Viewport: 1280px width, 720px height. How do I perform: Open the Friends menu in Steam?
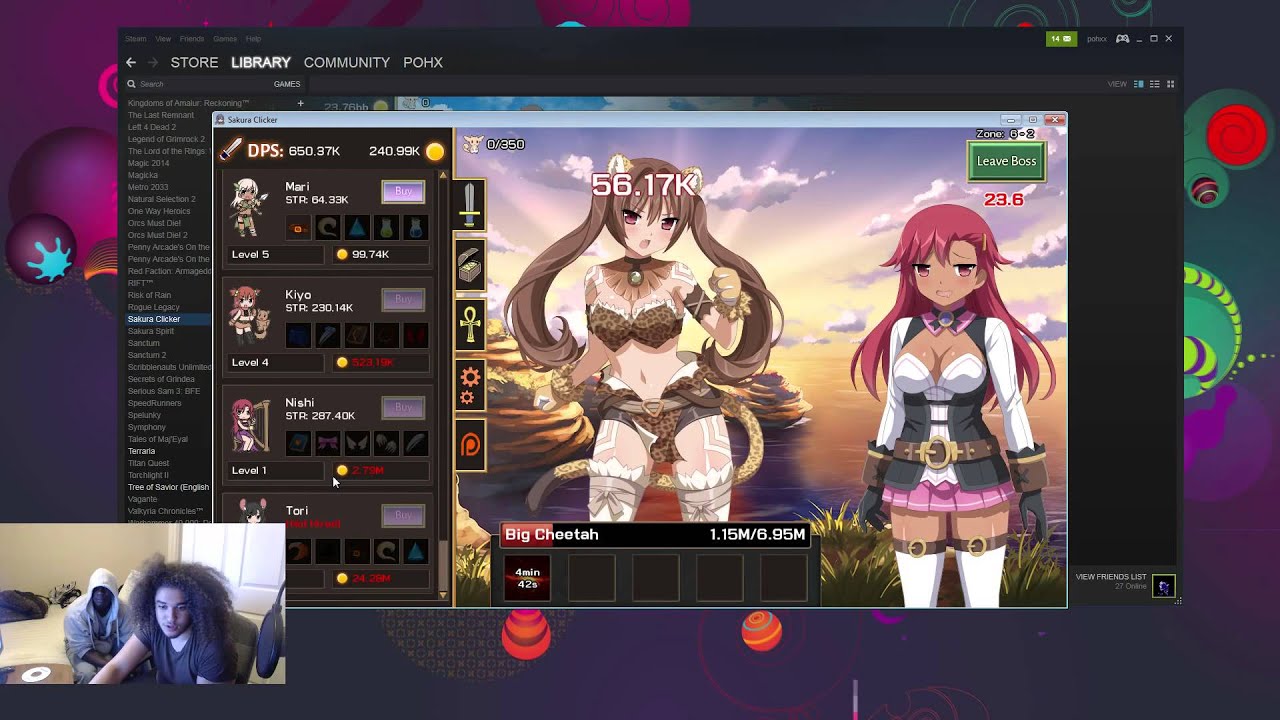191,39
